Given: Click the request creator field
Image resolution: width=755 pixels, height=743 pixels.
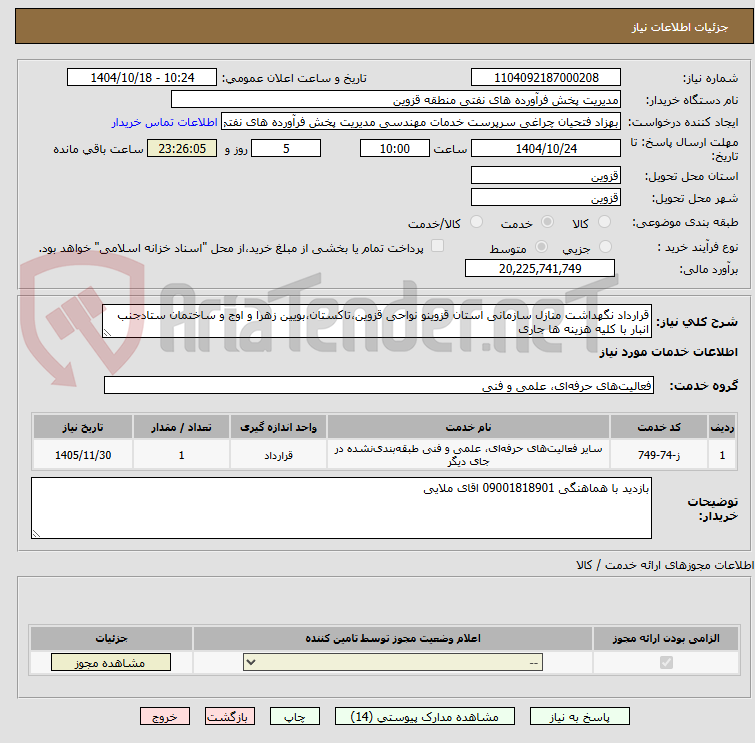Looking at the screenshot, I should [x=421, y=122].
